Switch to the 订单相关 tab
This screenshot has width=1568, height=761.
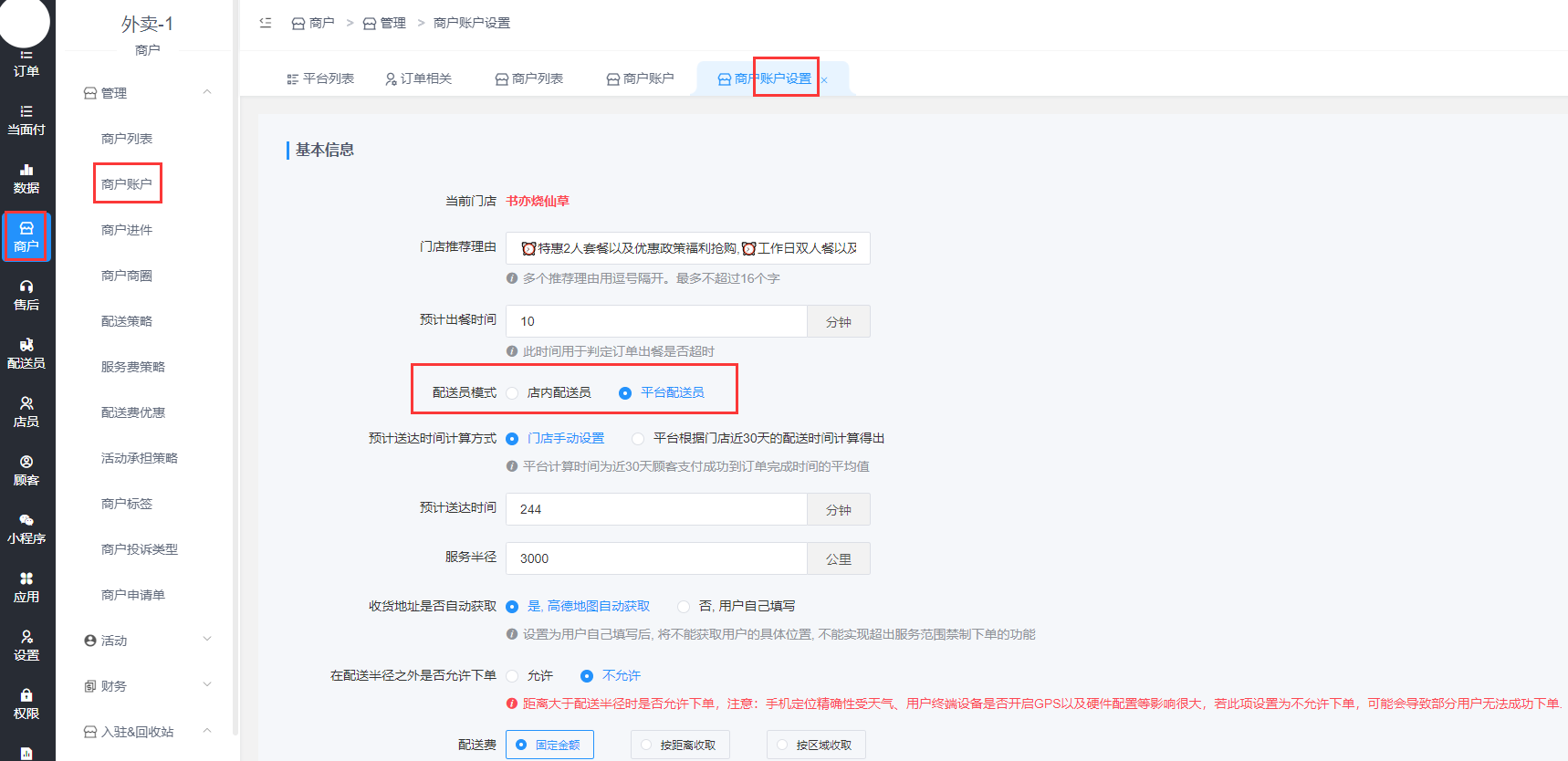tap(419, 78)
